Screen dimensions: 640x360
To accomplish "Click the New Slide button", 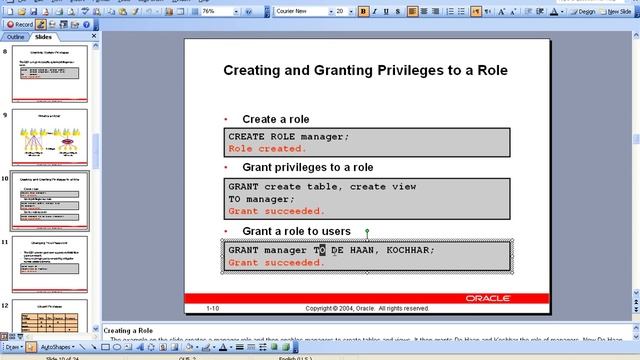I will 616,12.
